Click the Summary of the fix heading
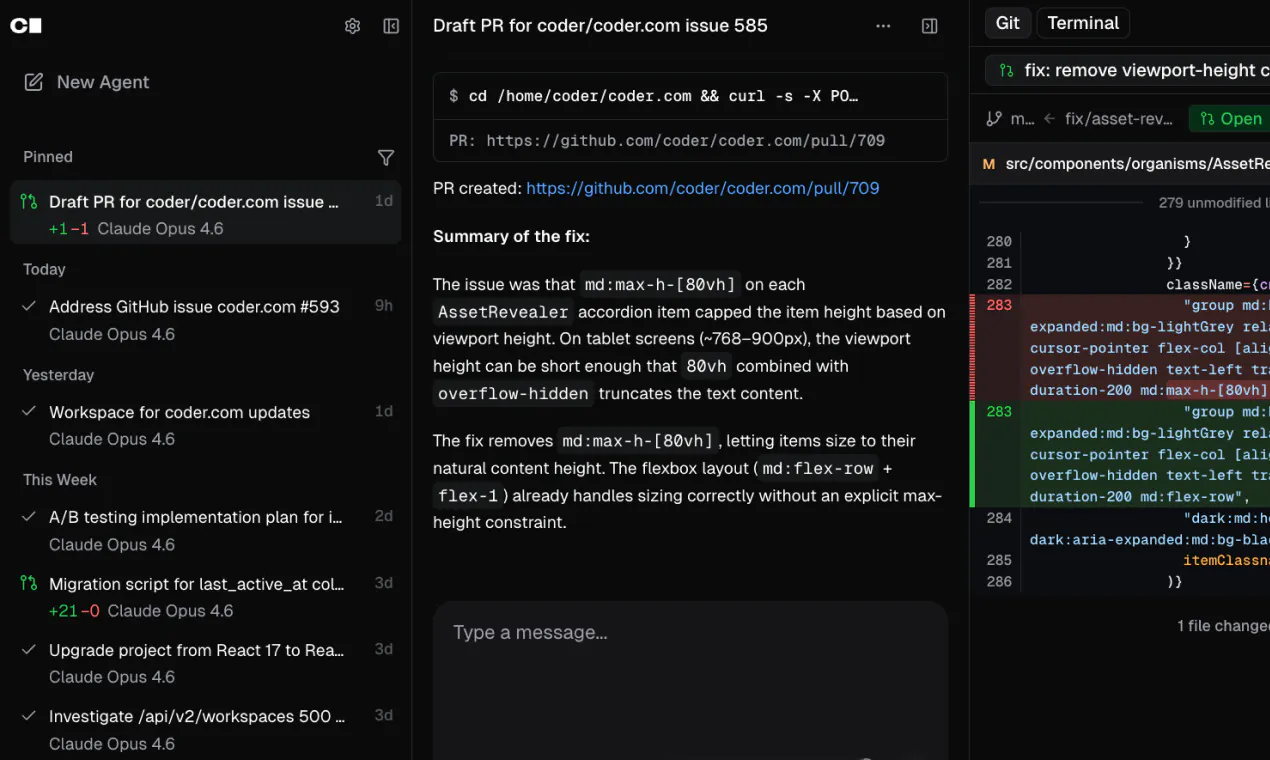The height and width of the screenshot is (760, 1270). pos(511,236)
